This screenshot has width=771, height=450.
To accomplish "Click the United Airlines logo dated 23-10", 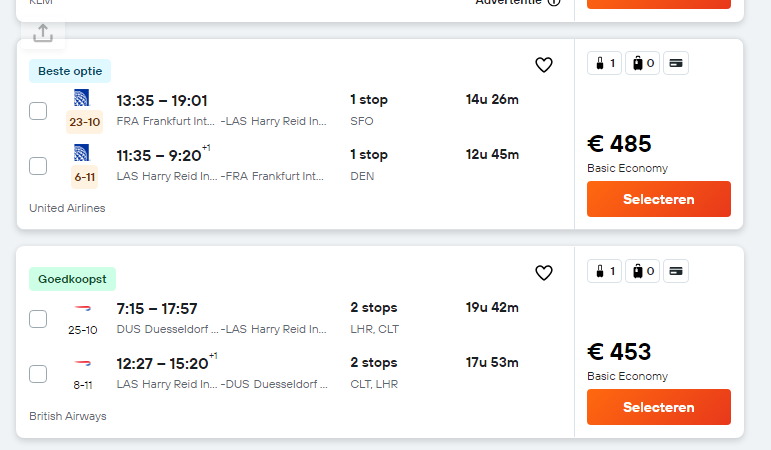I will [x=82, y=98].
